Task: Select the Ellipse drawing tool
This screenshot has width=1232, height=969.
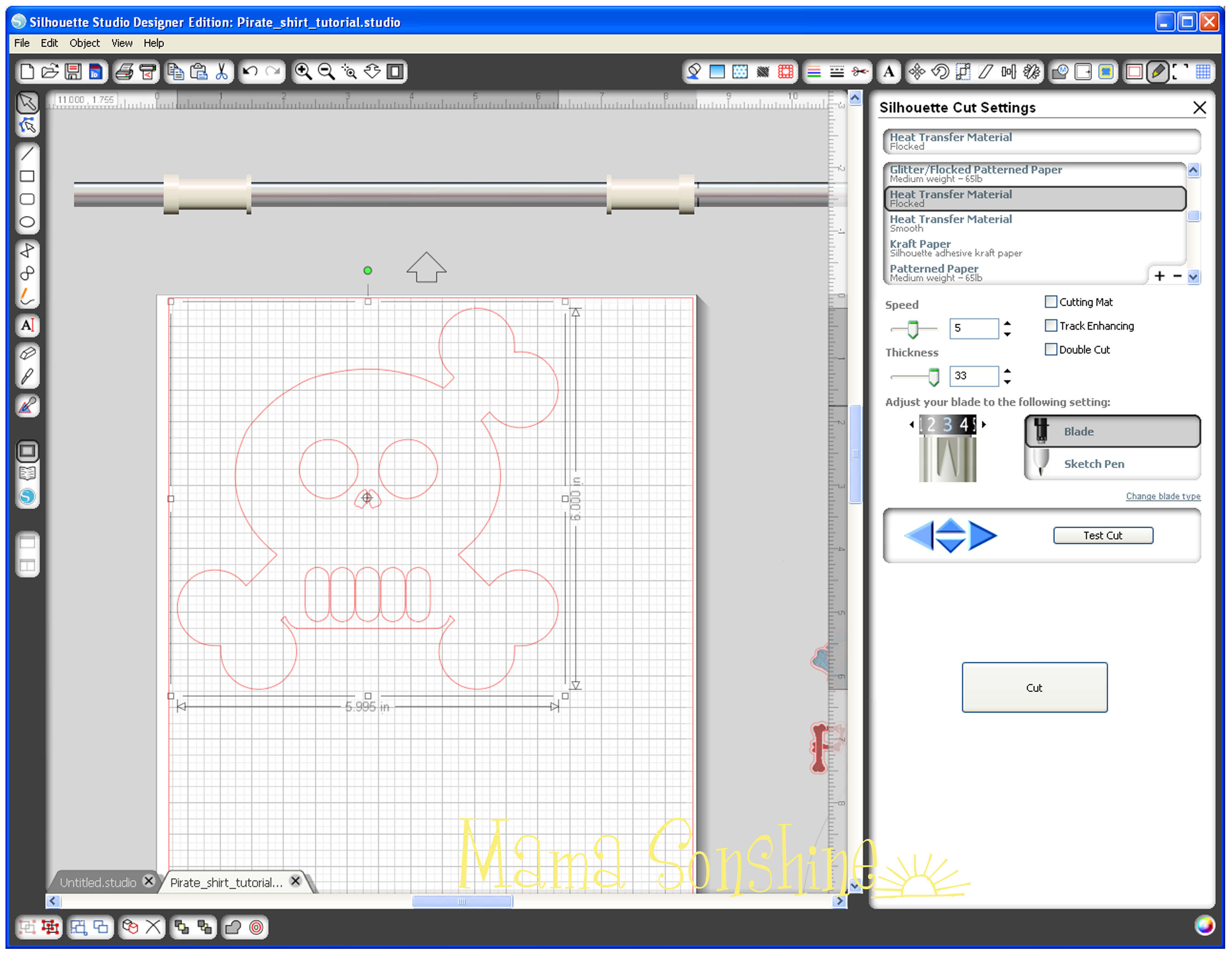Action: [x=27, y=222]
